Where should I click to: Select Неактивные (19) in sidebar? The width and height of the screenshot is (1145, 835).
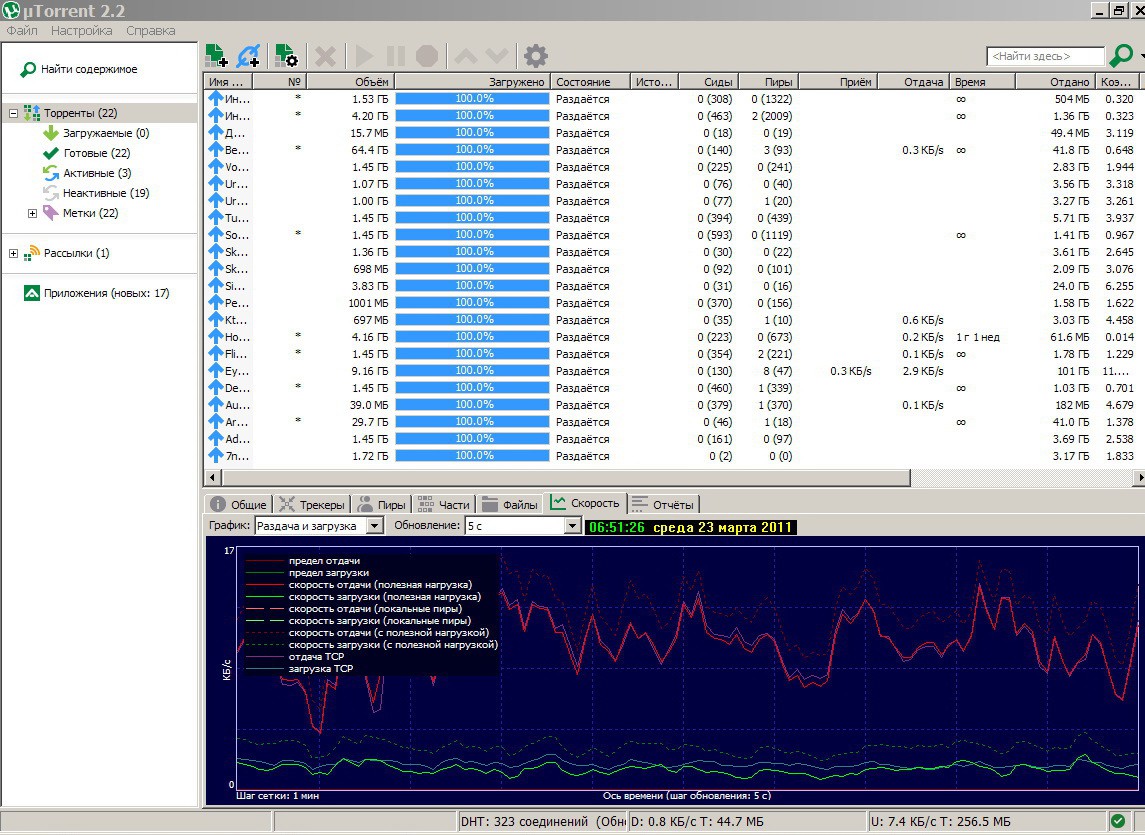pos(106,193)
